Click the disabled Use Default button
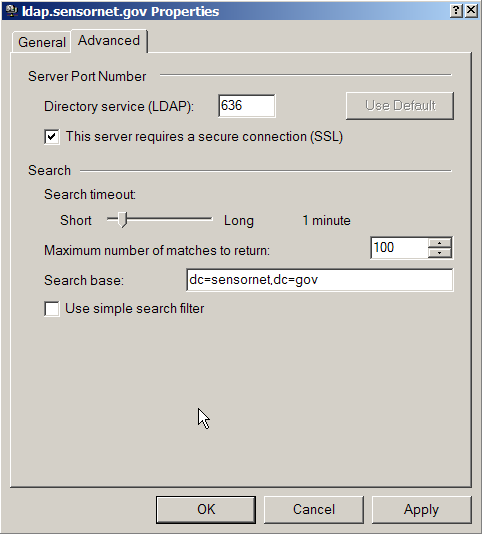 point(400,106)
